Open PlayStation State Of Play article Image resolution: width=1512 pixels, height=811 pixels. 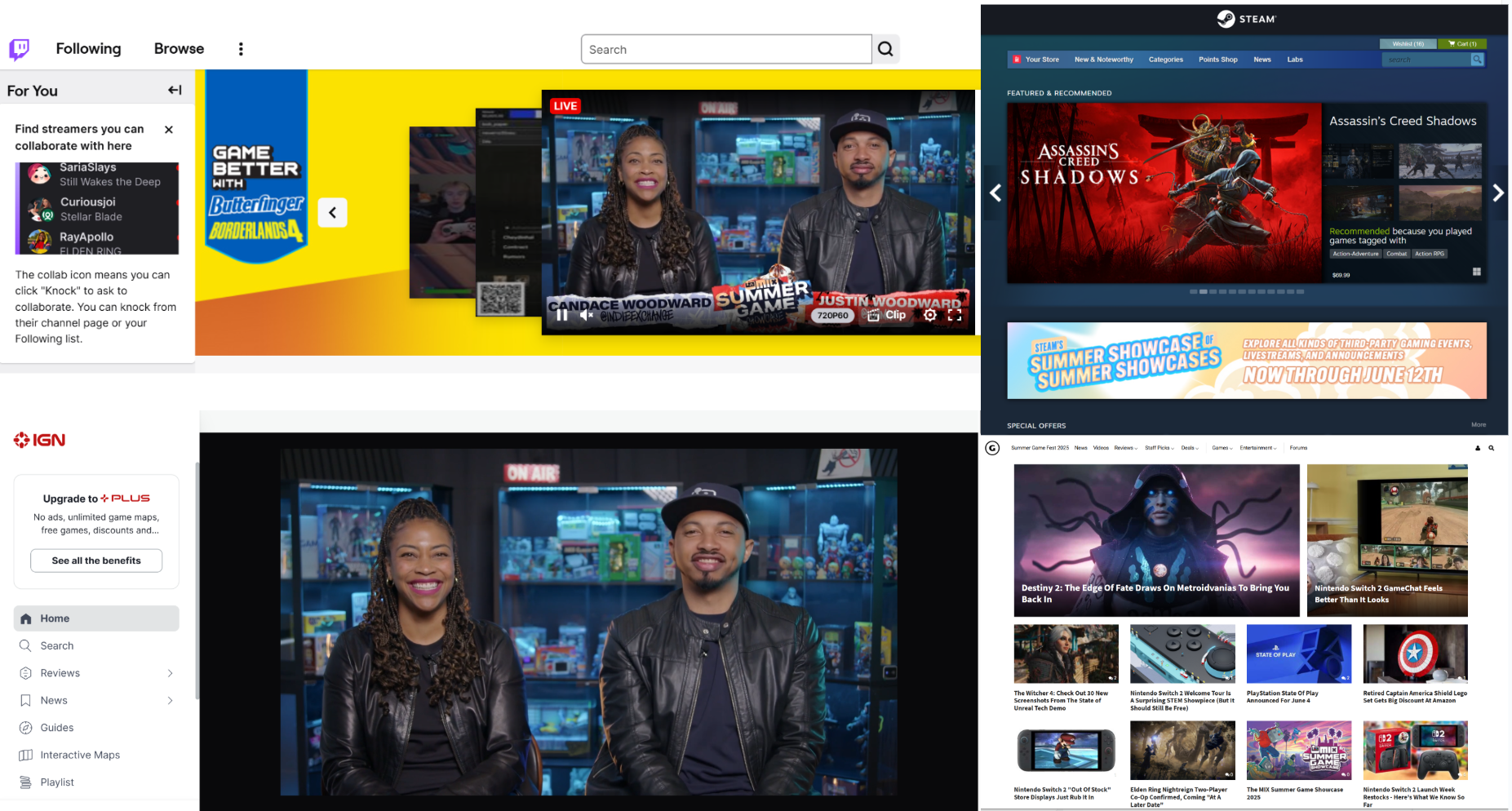click(1299, 664)
